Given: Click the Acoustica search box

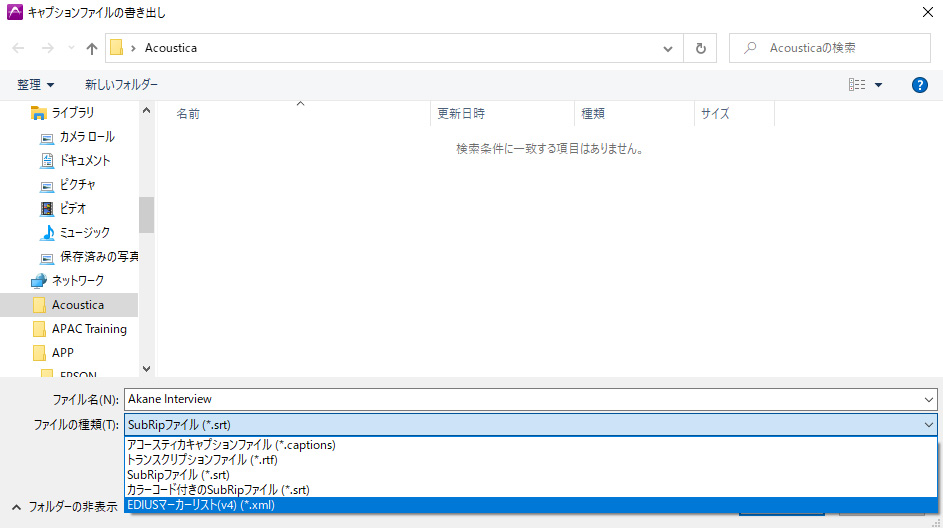Looking at the screenshot, I should click(830, 48).
